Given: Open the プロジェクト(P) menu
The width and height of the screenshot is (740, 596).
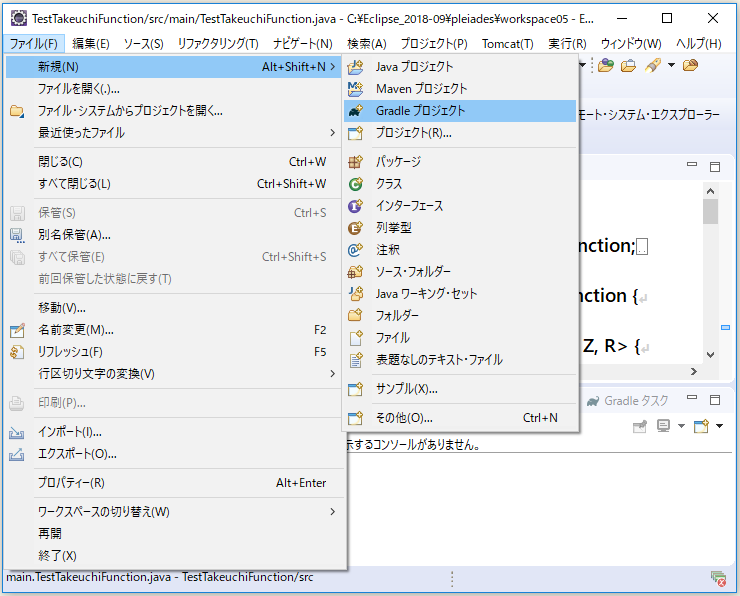Looking at the screenshot, I should click(434, 44).
